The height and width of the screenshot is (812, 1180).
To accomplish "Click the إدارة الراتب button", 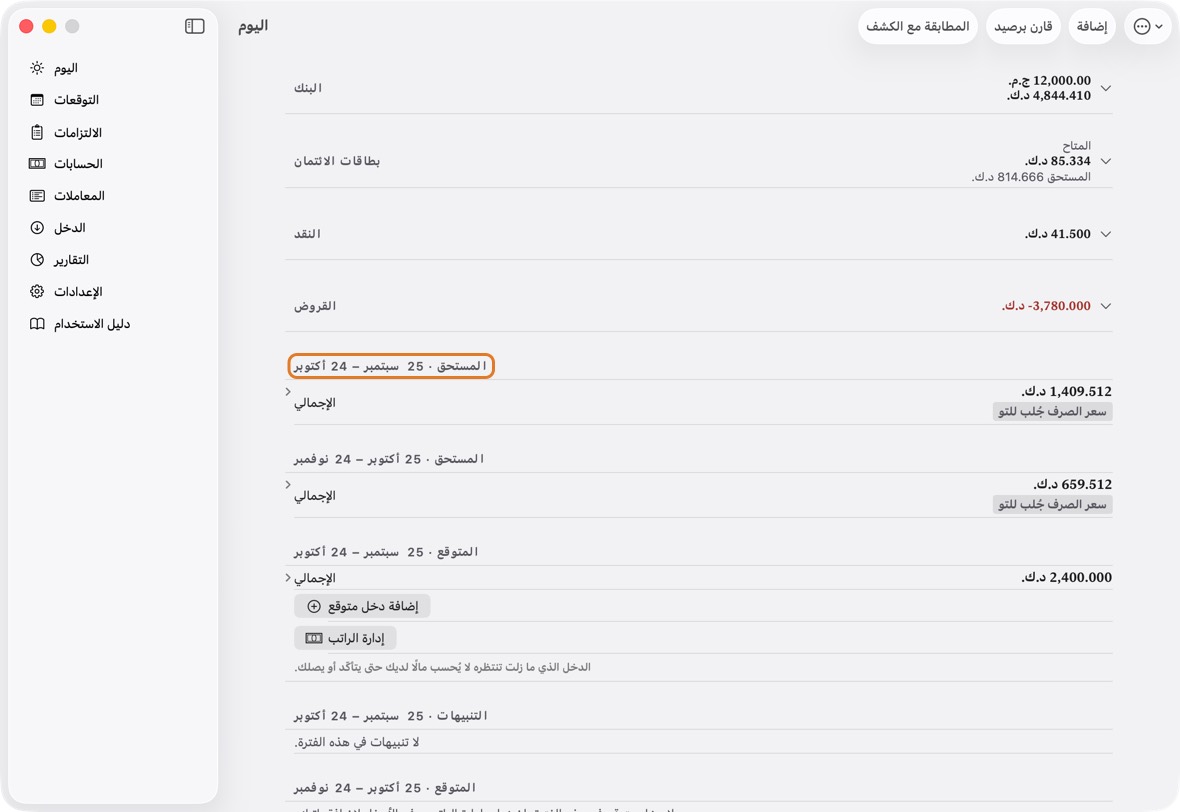I will pos(345,638).
